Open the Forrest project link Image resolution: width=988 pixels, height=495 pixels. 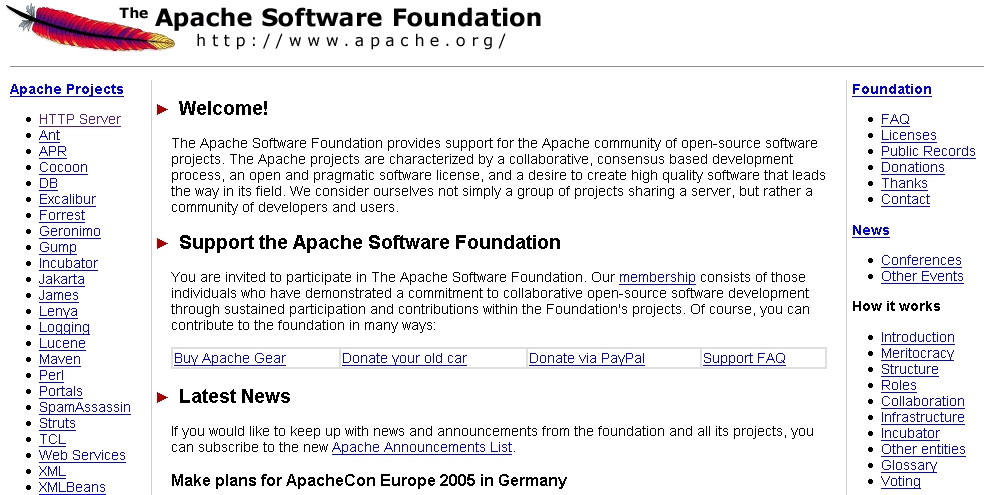62,215
